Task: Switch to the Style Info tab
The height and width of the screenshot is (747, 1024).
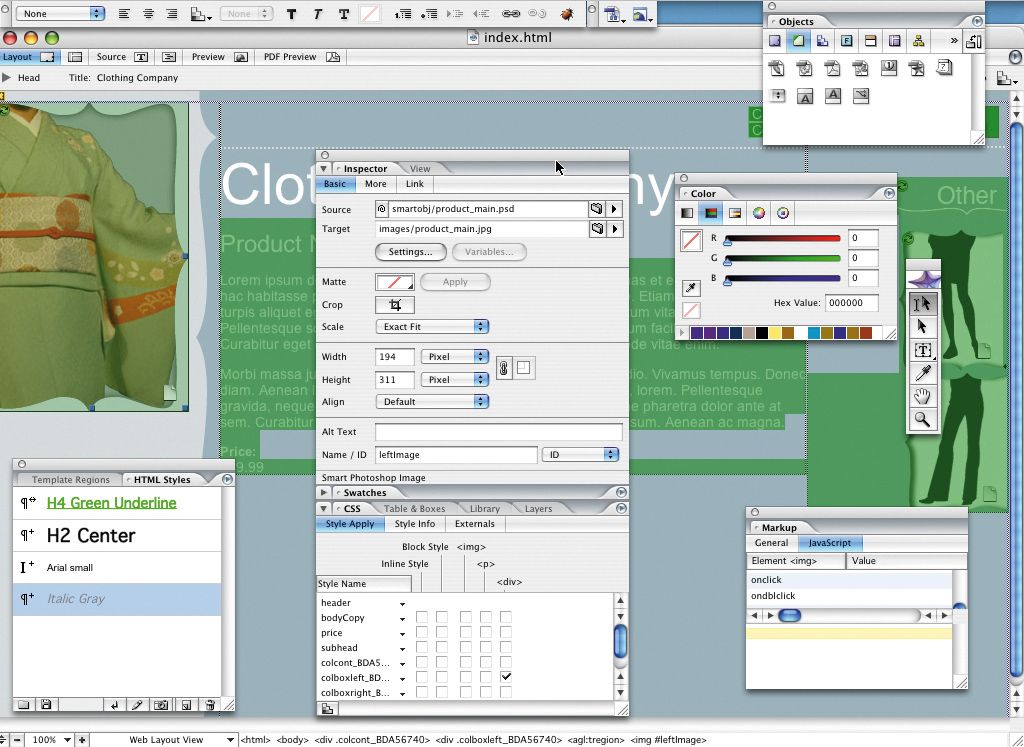Action: 415,524
